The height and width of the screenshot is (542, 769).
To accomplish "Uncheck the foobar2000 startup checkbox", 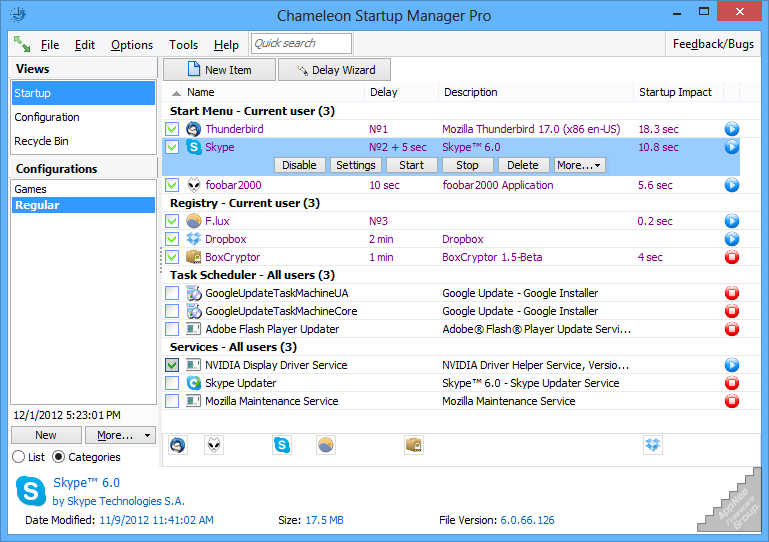I will [x=172, y=185].
